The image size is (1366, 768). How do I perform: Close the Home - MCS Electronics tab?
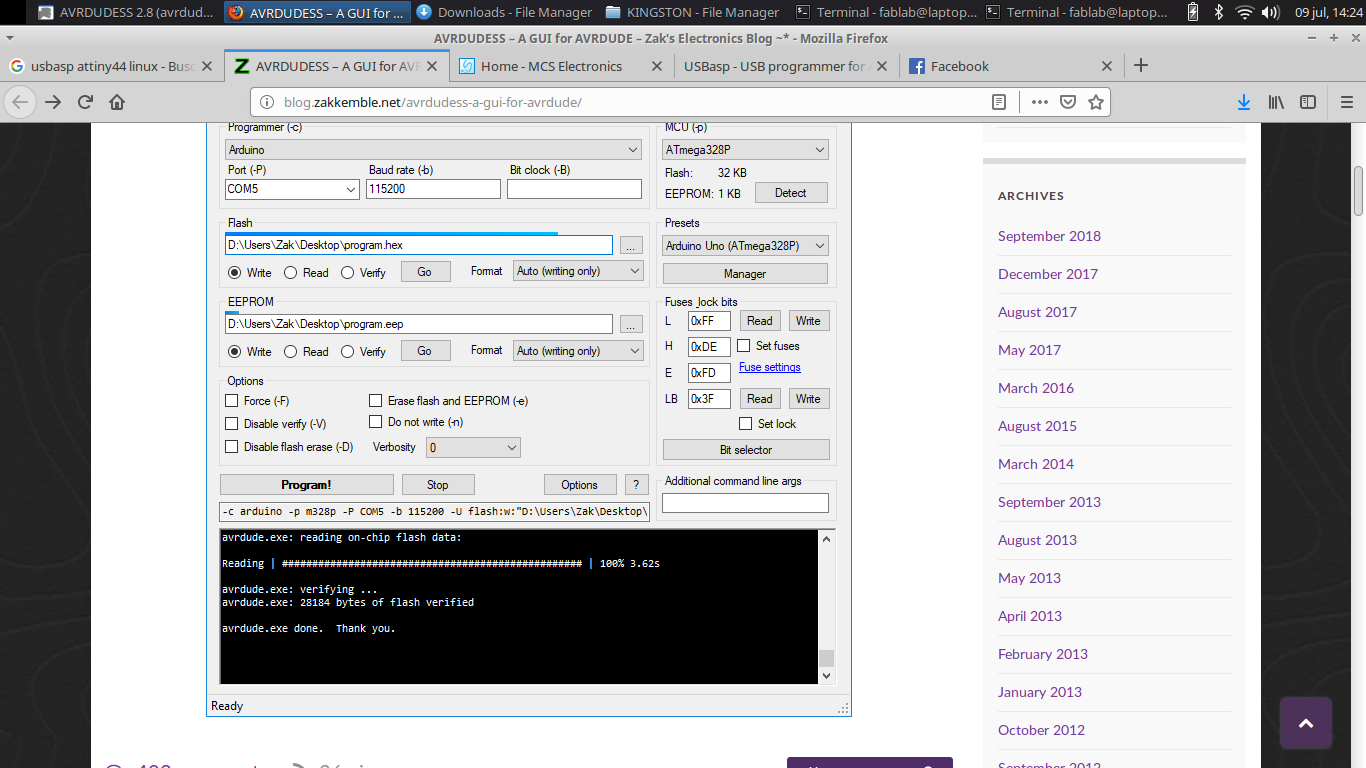click(657, 66)
